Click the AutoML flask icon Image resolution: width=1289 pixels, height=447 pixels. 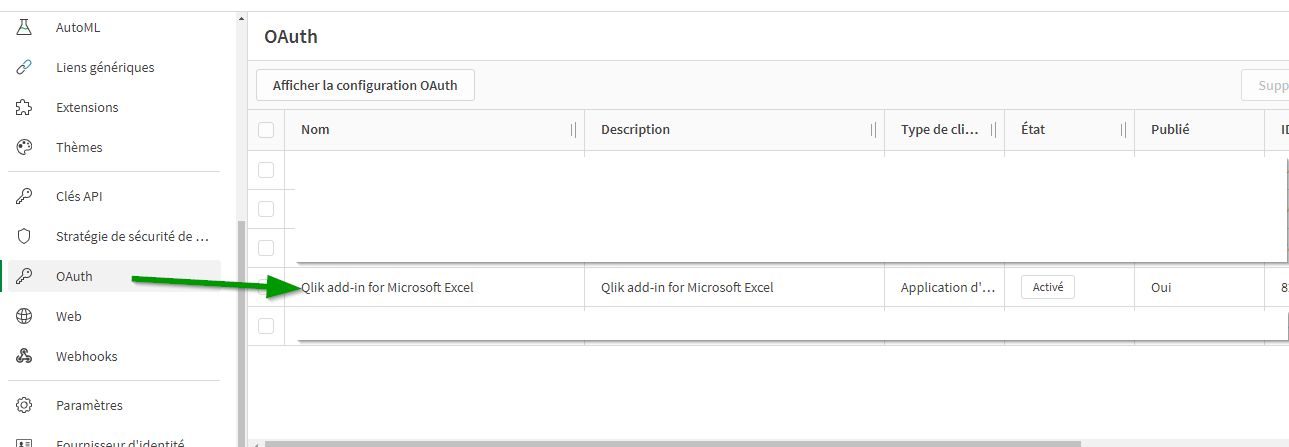[x=25, y=28]
